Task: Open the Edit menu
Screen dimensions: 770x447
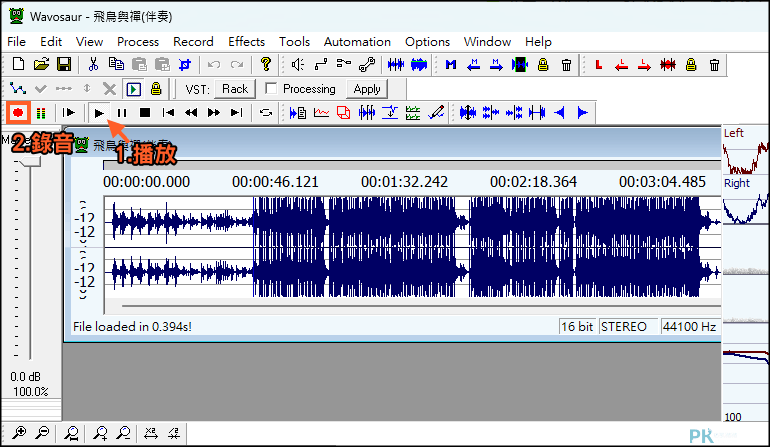Action: point(51,42)
